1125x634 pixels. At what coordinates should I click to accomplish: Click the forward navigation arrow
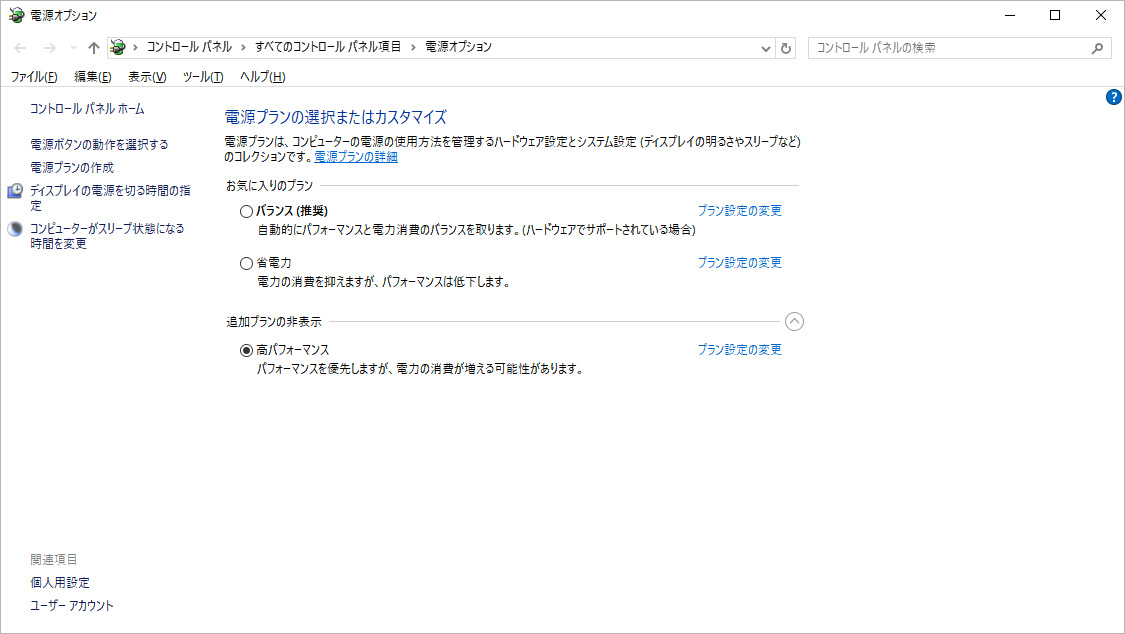(x=50, y=48)
